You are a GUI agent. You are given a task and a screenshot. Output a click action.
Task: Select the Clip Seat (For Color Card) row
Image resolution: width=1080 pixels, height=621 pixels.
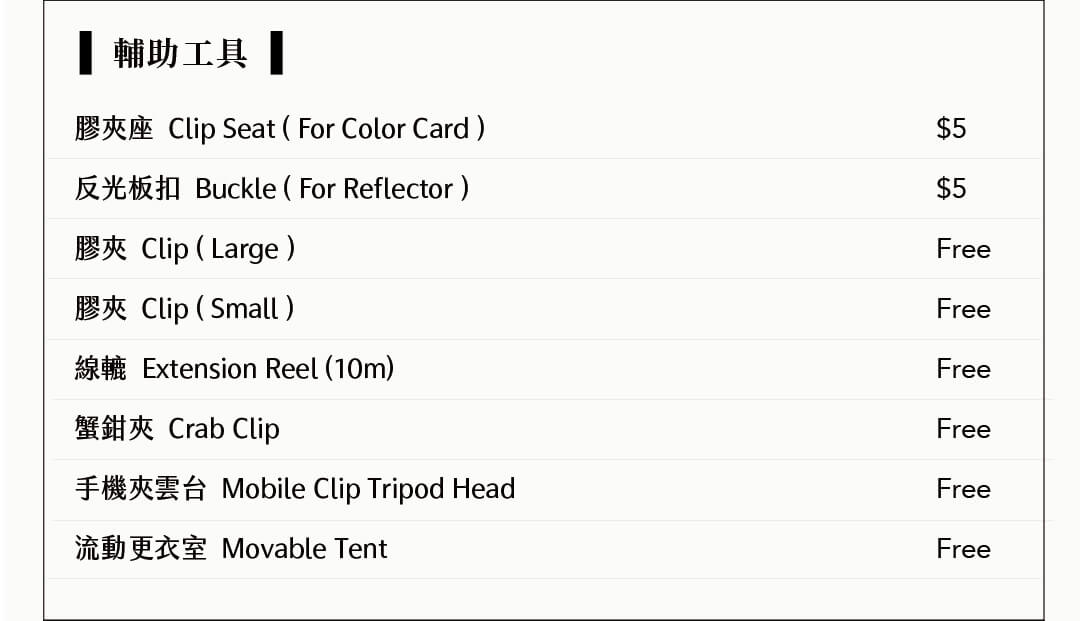click(544, 129)
